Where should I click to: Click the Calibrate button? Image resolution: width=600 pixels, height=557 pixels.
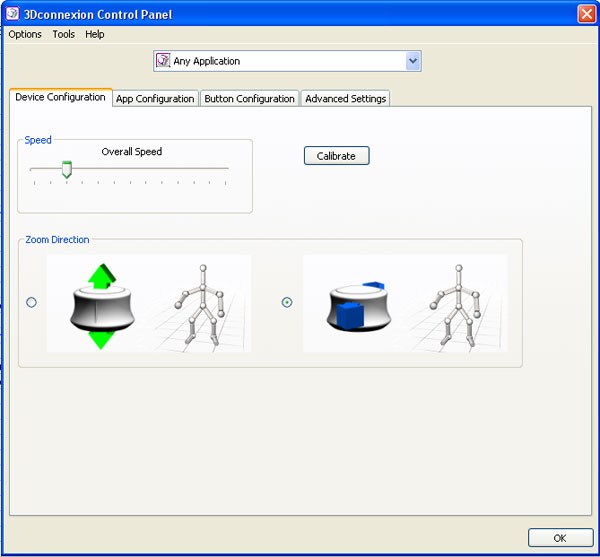(x=336, y=156)
